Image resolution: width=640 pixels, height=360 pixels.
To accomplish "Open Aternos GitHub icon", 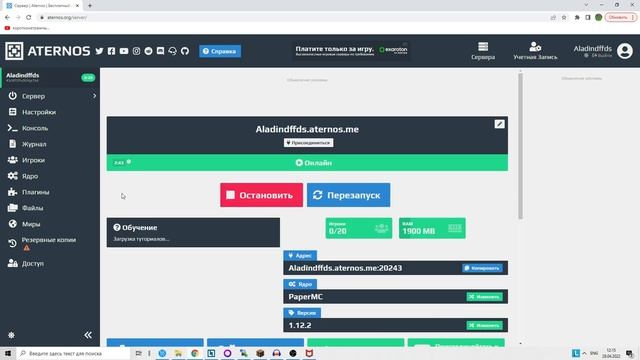I will pos(185,51).
